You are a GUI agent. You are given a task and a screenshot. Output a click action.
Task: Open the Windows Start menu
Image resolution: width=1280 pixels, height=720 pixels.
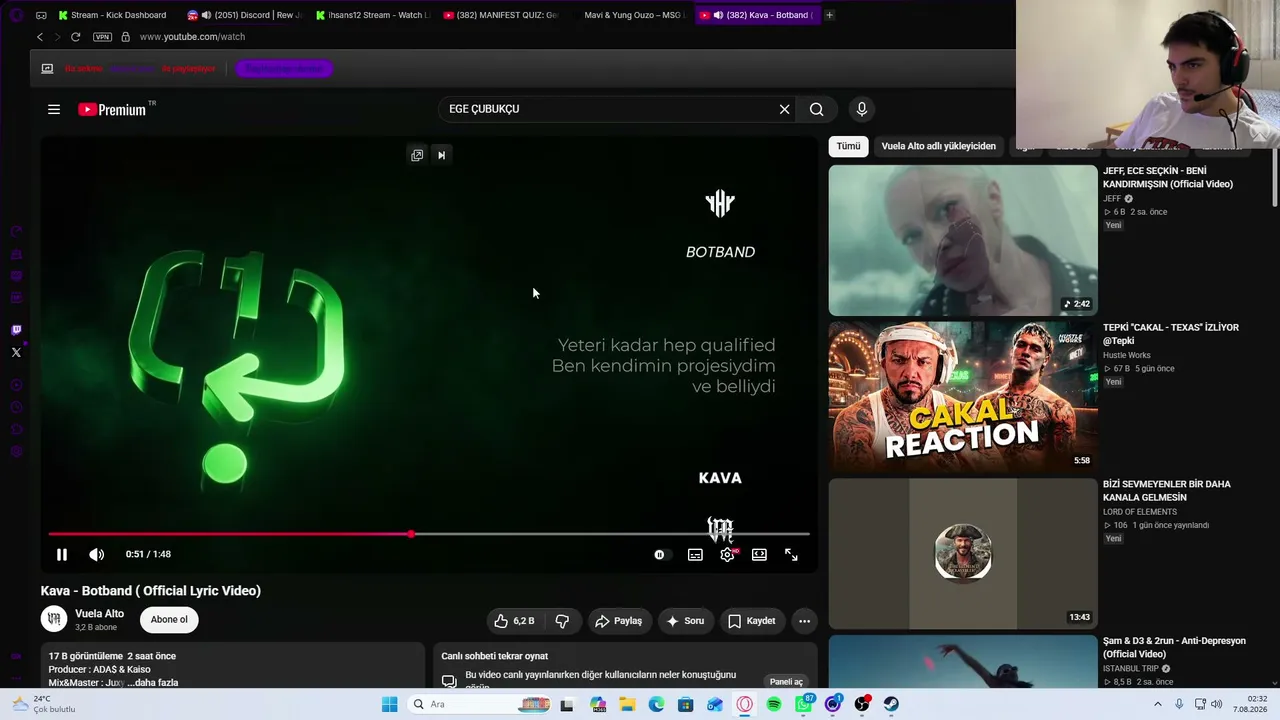pyautogui.click(x=389, y=704)
